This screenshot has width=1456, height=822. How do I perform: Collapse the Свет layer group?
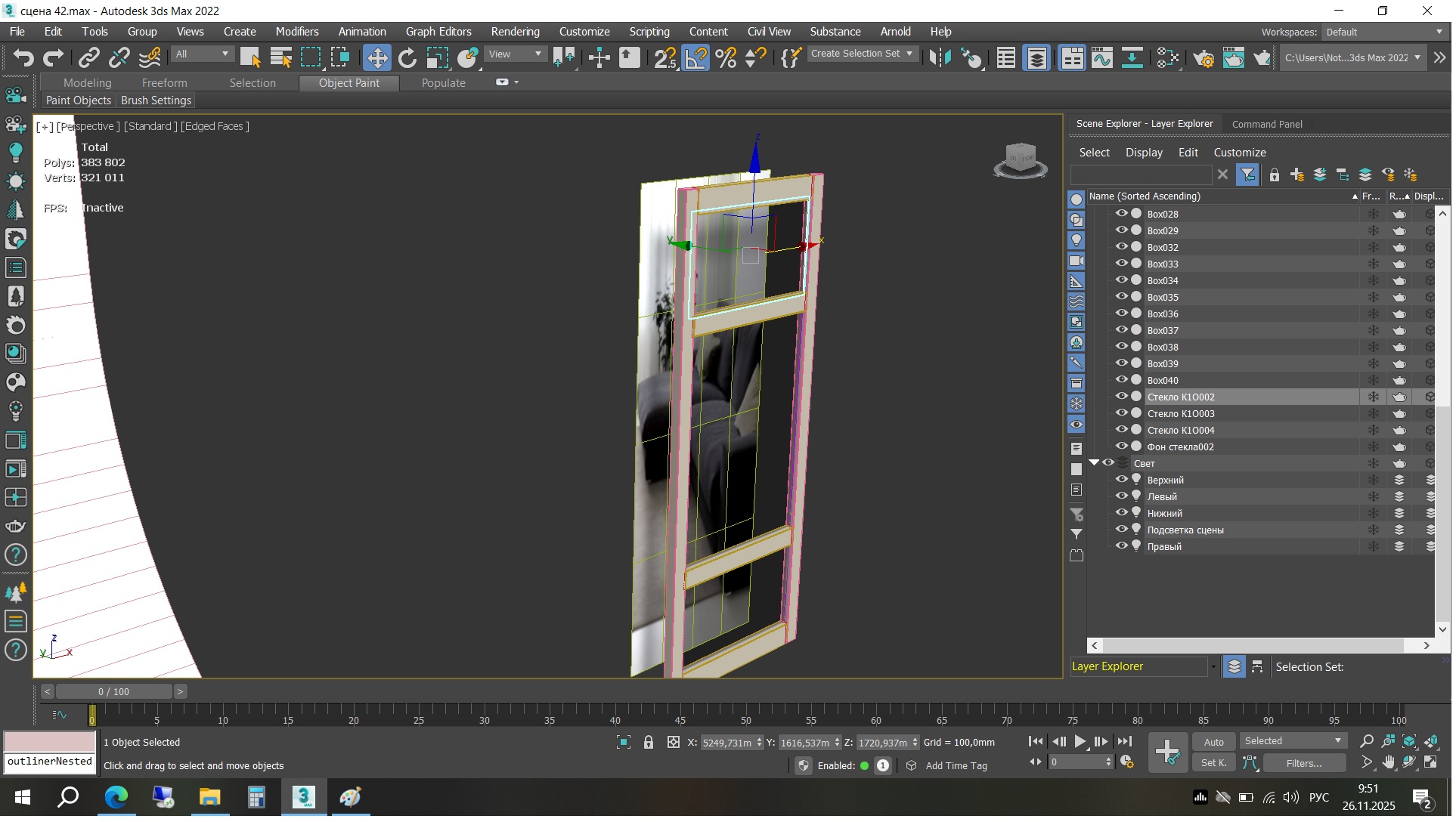(1094, 464)
